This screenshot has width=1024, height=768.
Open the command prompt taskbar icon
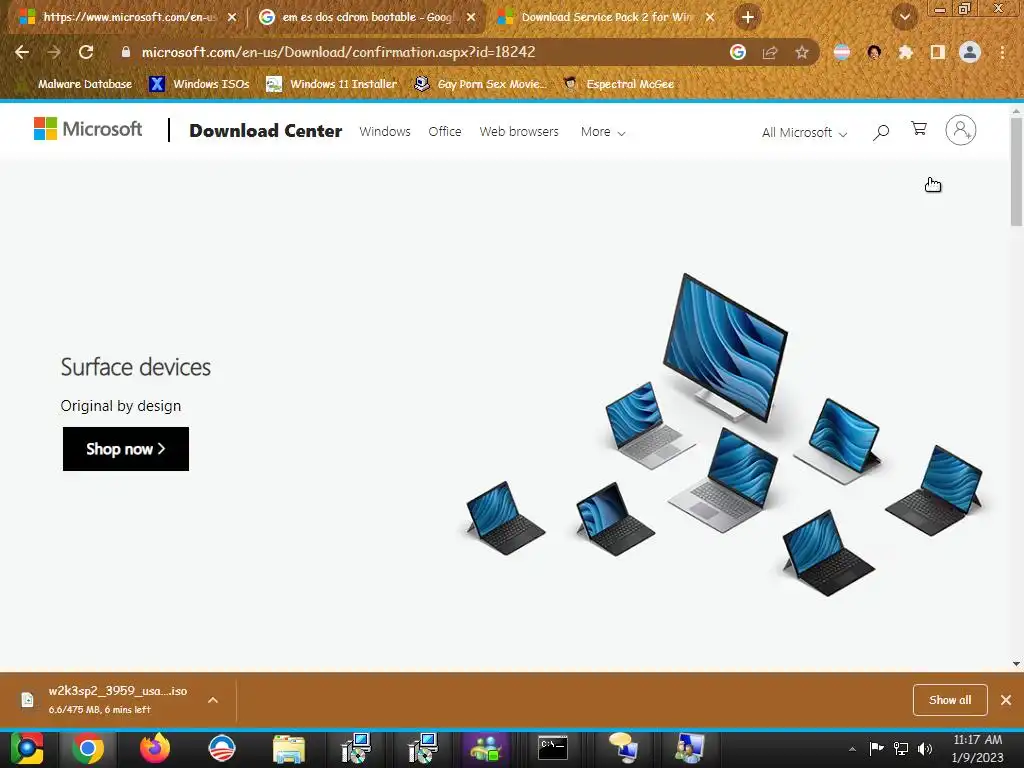pyautogui.click(x=553, y=748)
